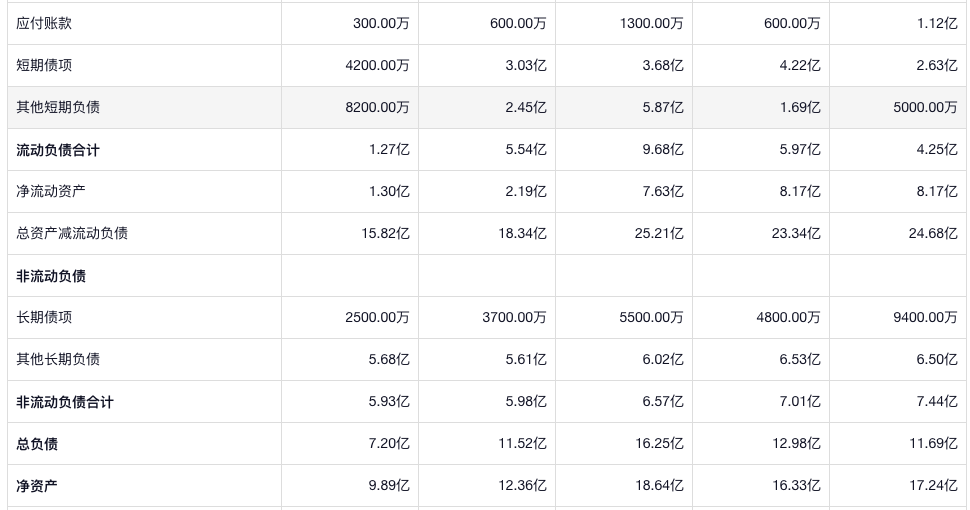Select the 非流动负债合计 row header

pyautogui.click(x=65, y=402)
